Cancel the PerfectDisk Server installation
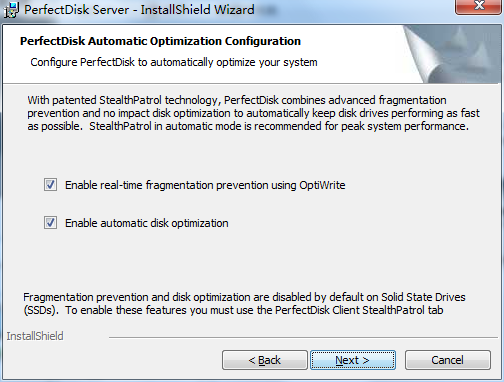Viewport: 504px width, 382px height. (448, 360)
